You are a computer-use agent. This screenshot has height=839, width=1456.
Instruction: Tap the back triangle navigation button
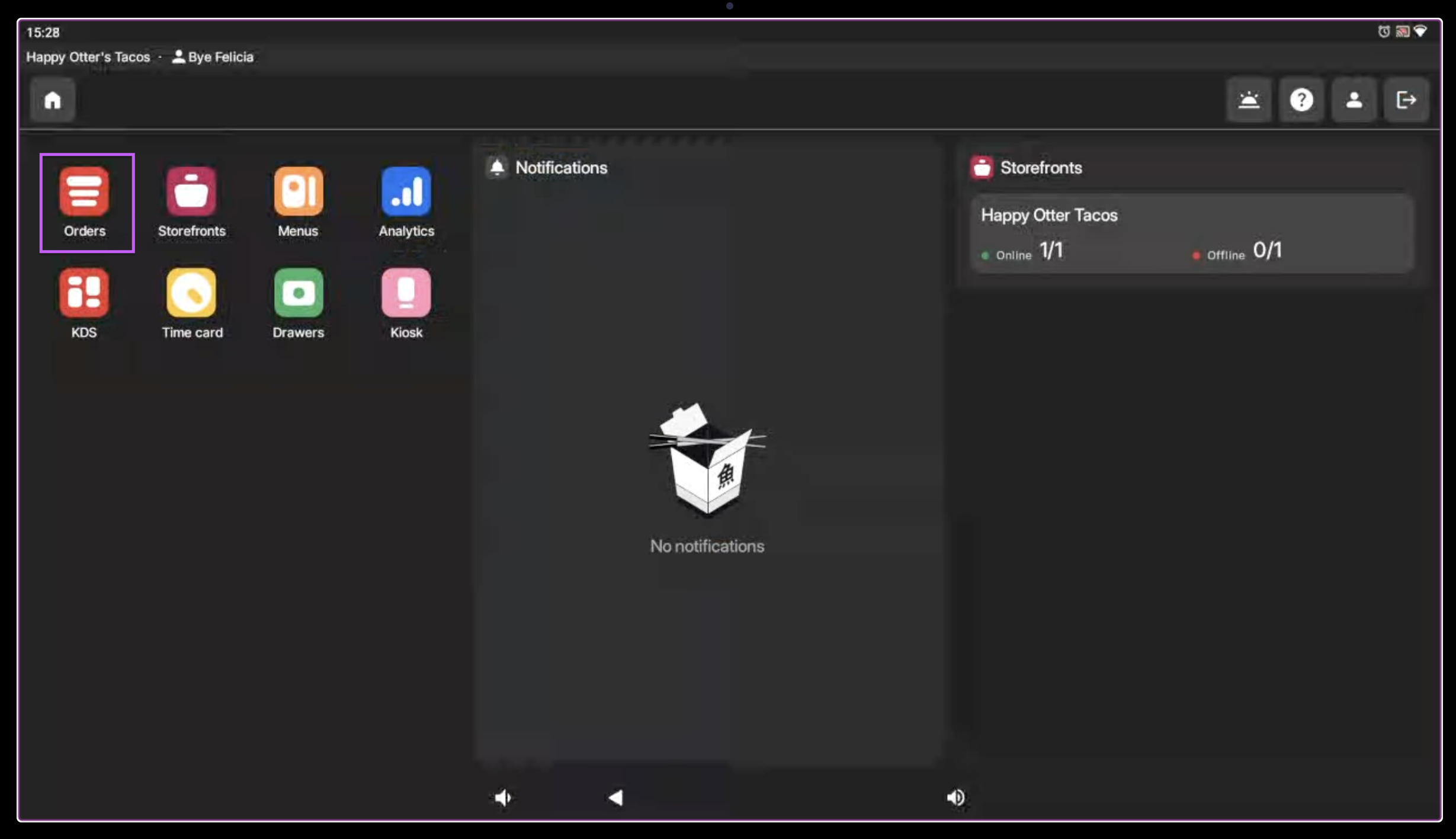click(x=615, y=798)
